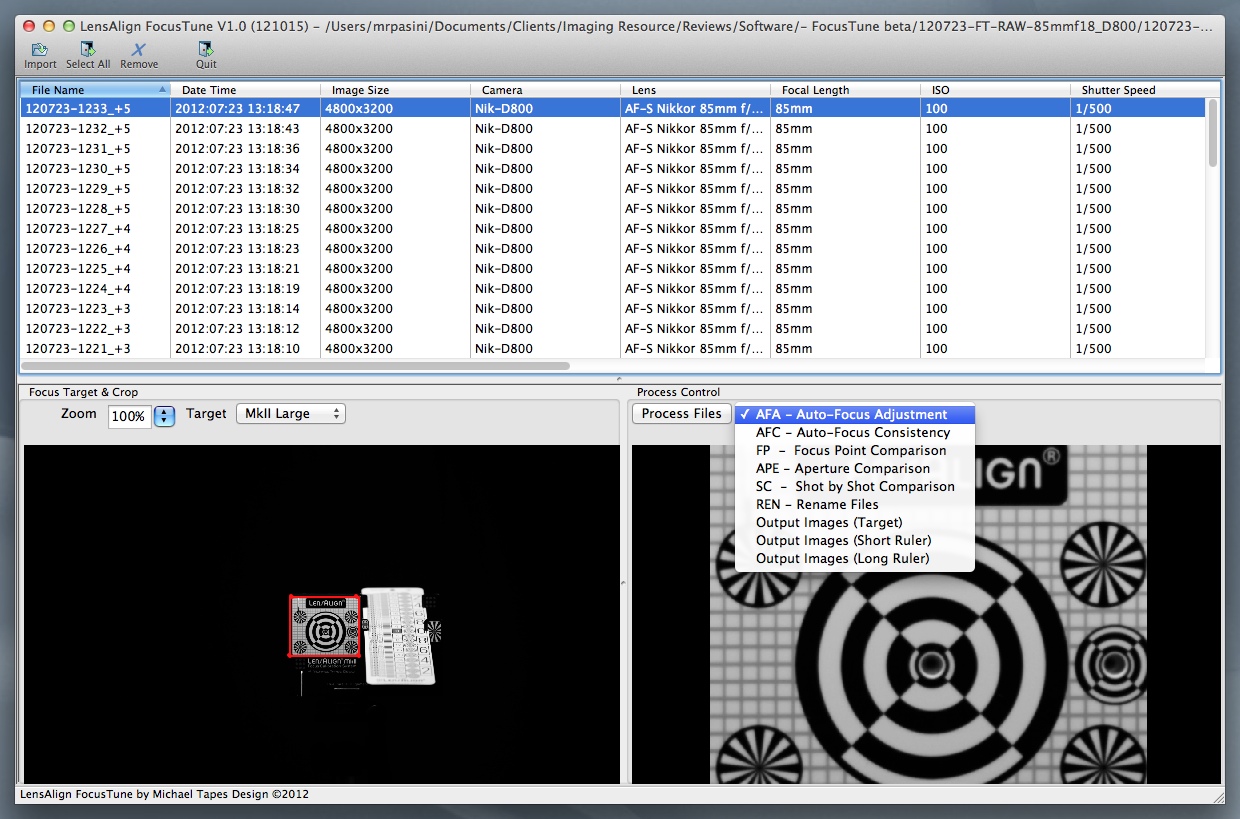1240x819 pixels.
Task: Click the Import toolbar icon
Action: tap(40, 49)
